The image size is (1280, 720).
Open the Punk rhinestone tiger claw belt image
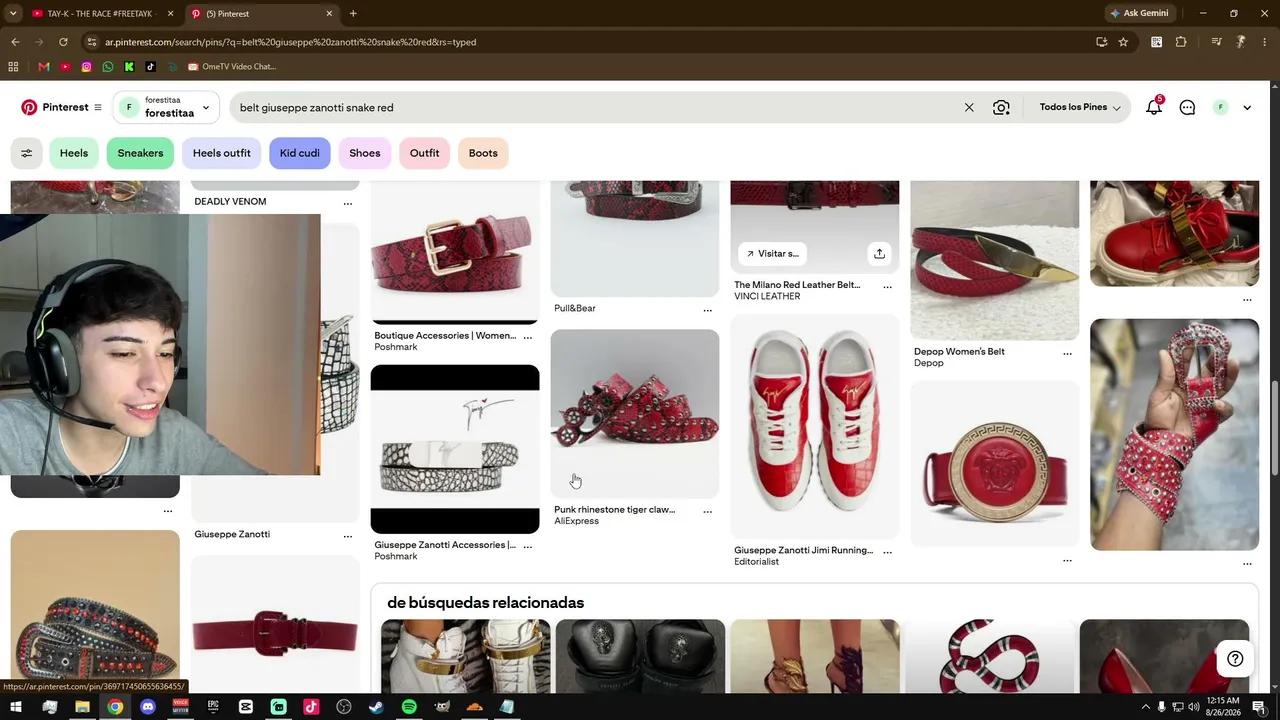[635, 413]
